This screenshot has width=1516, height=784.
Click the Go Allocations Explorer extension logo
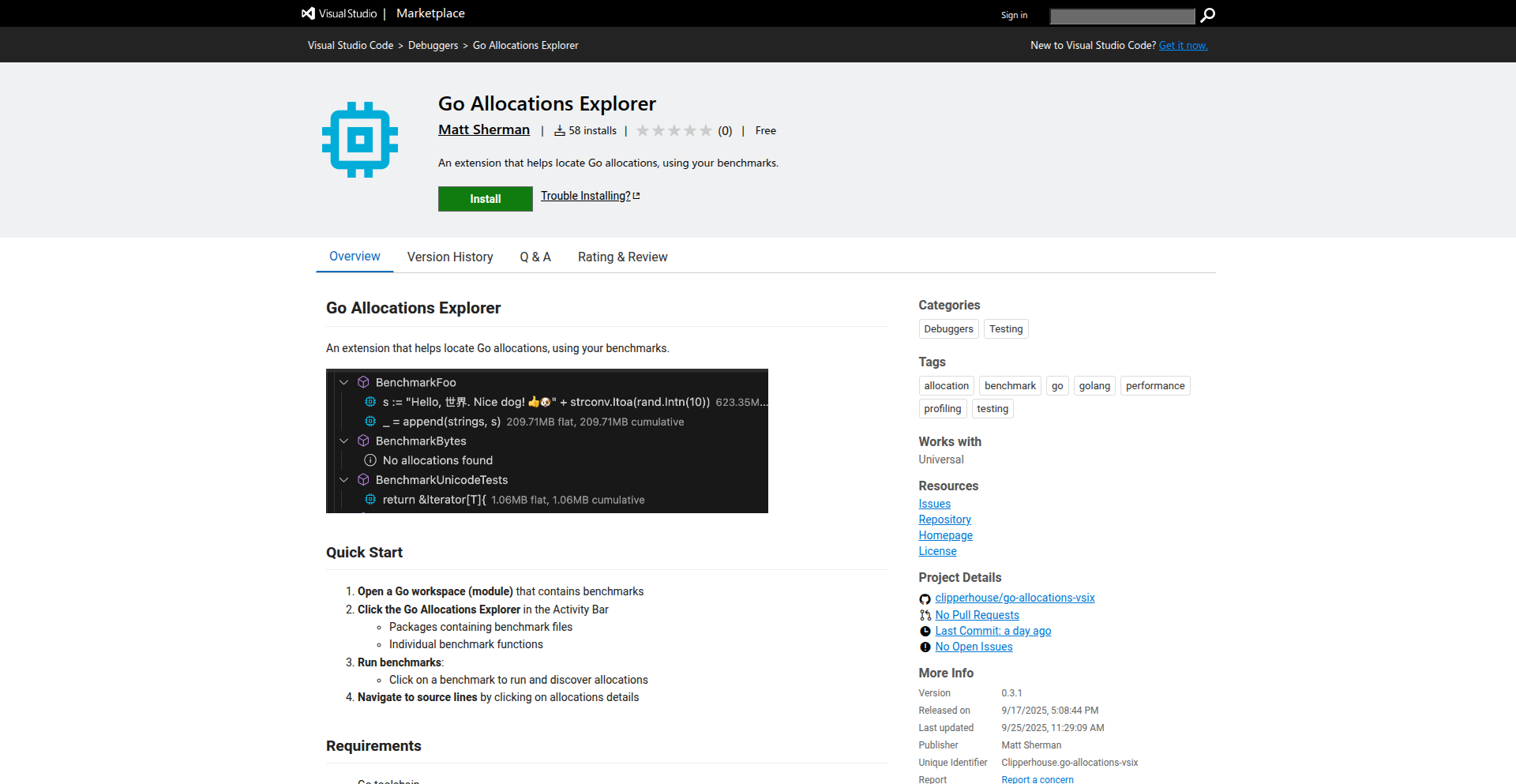[360, 140]
